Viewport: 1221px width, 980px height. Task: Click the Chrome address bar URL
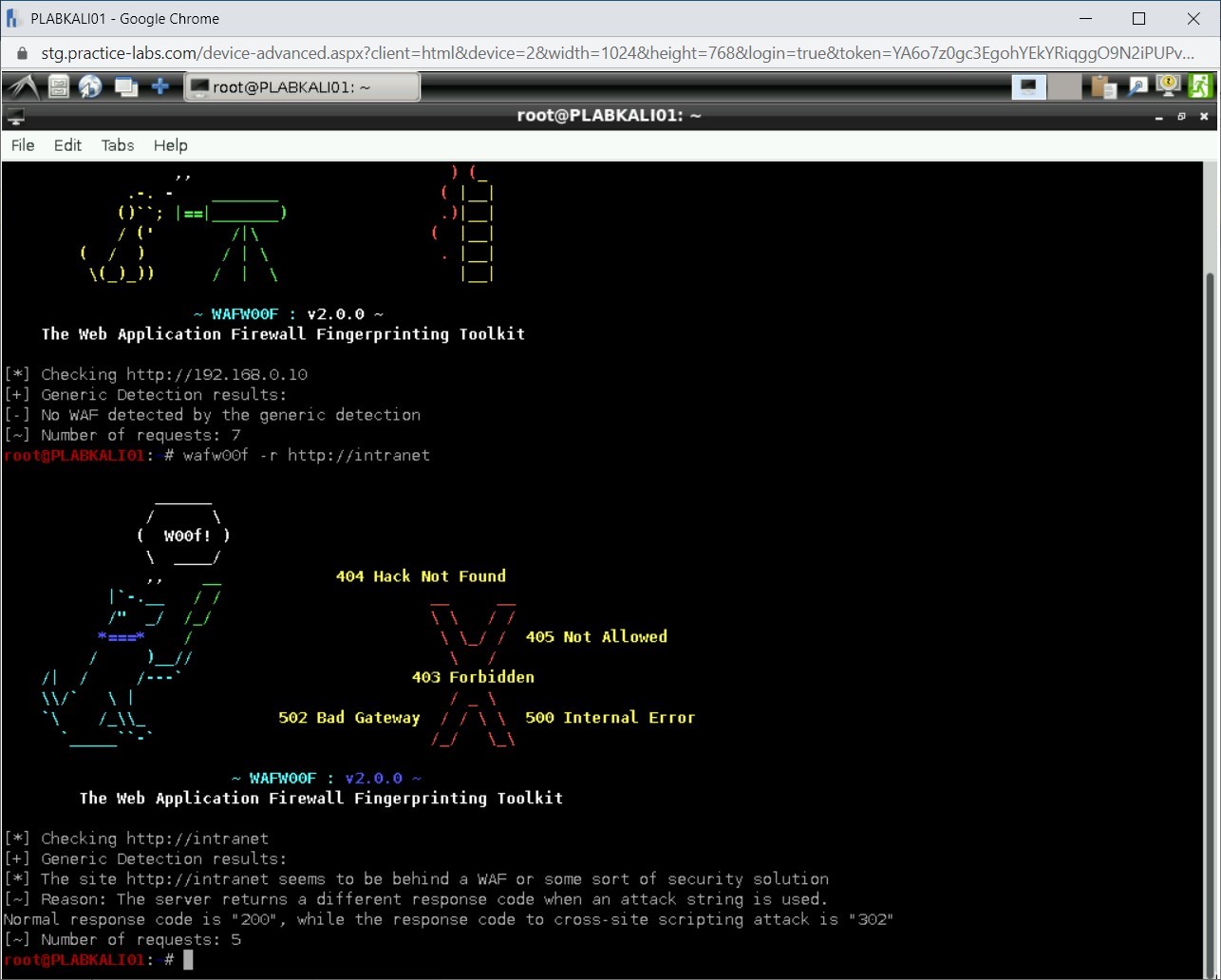pyautogui.click(x=617, y=53)
